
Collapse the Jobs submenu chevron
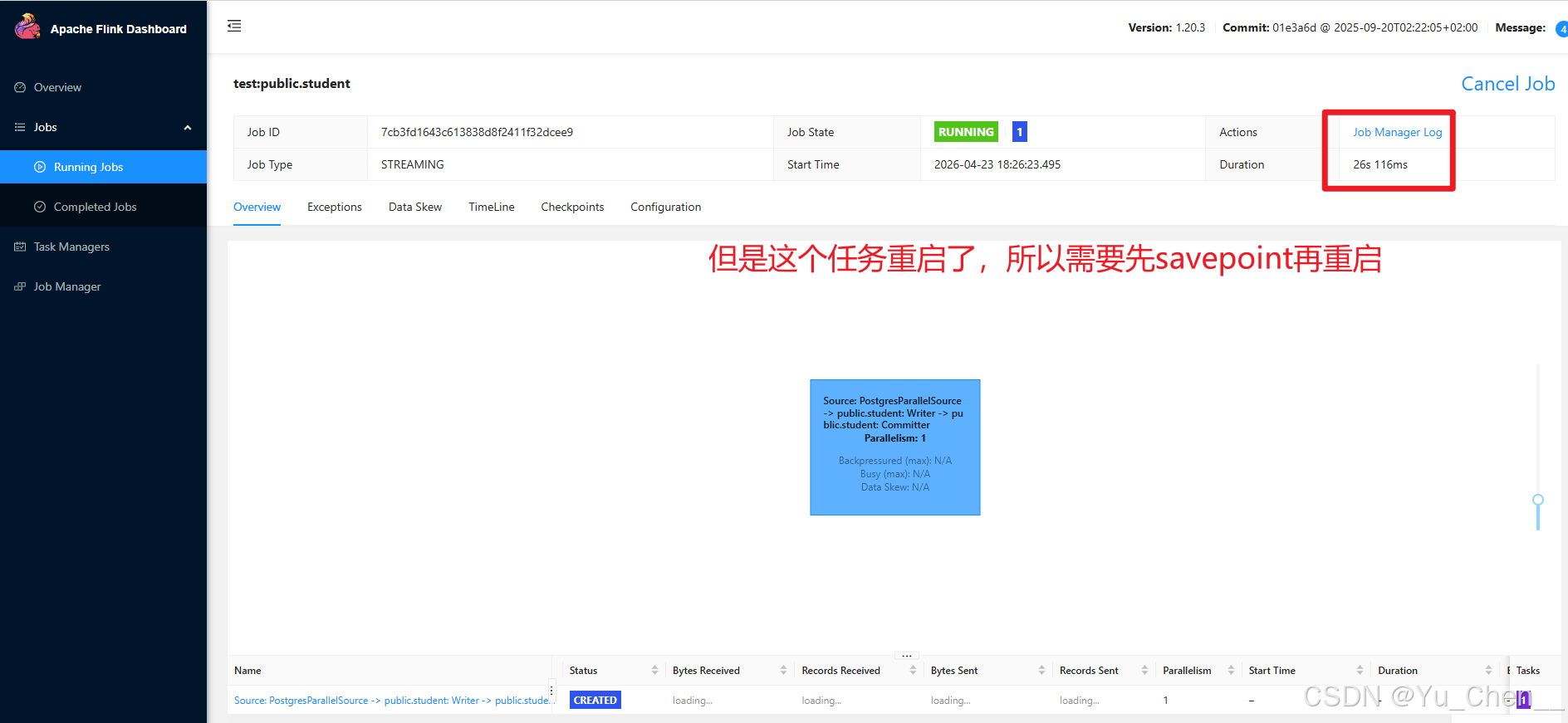coord(188,128)
